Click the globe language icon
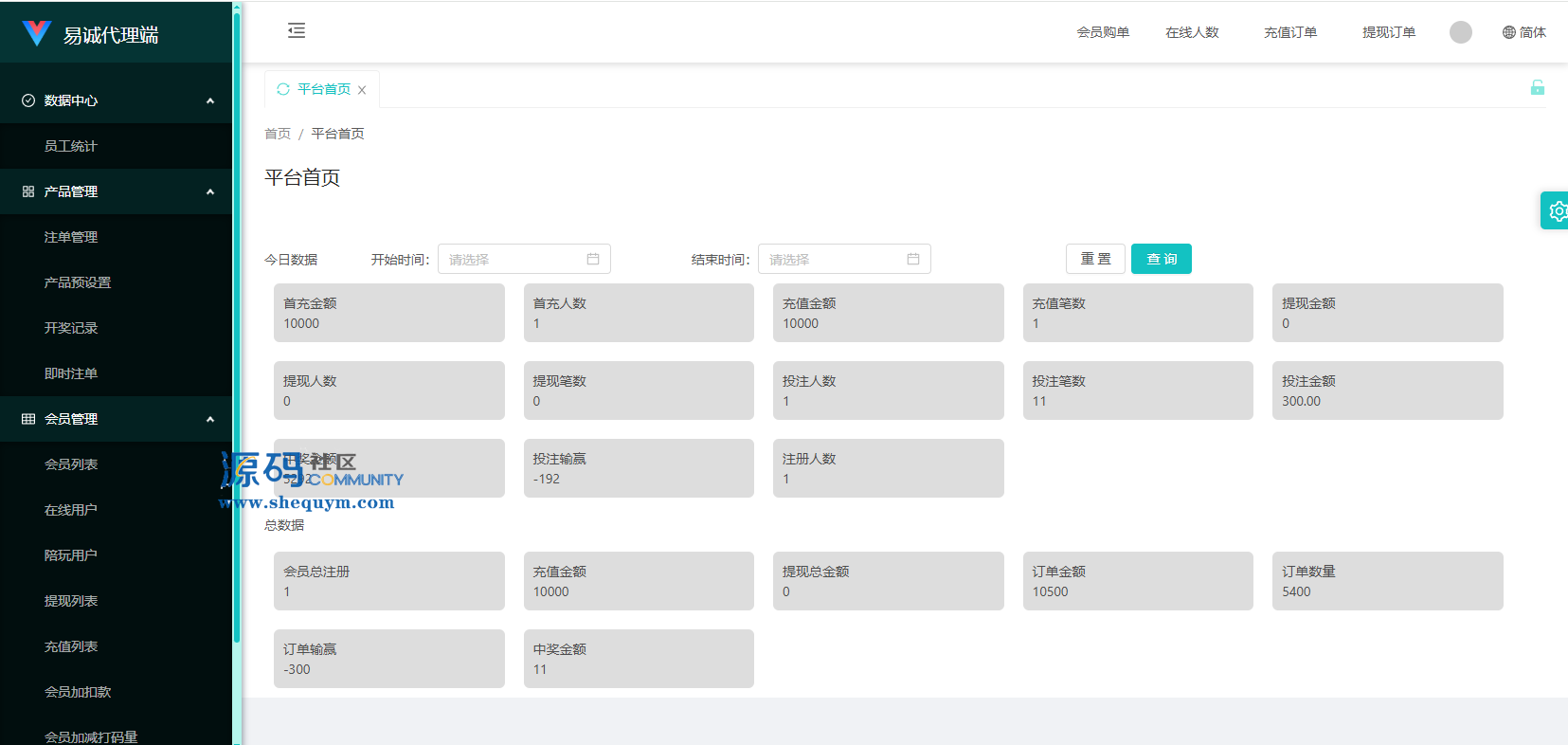The height and width of the screenshot is (745, 1568). click(1508, 32)
